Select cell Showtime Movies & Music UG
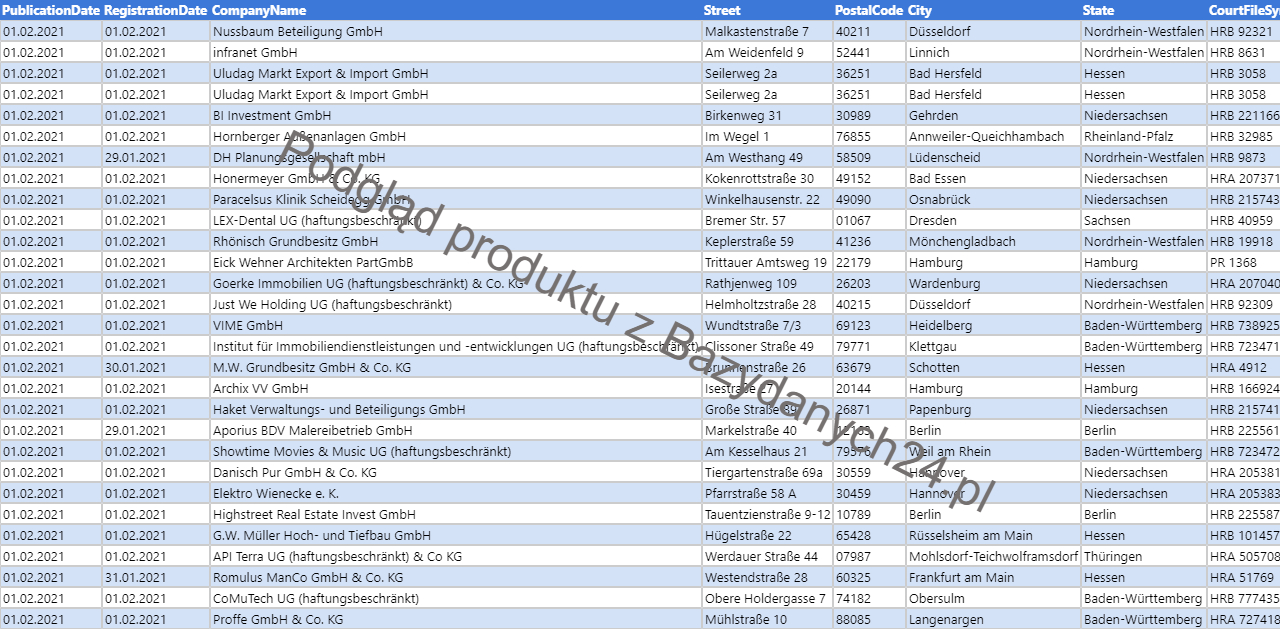1280x630 pixels. tap(456, 451)
